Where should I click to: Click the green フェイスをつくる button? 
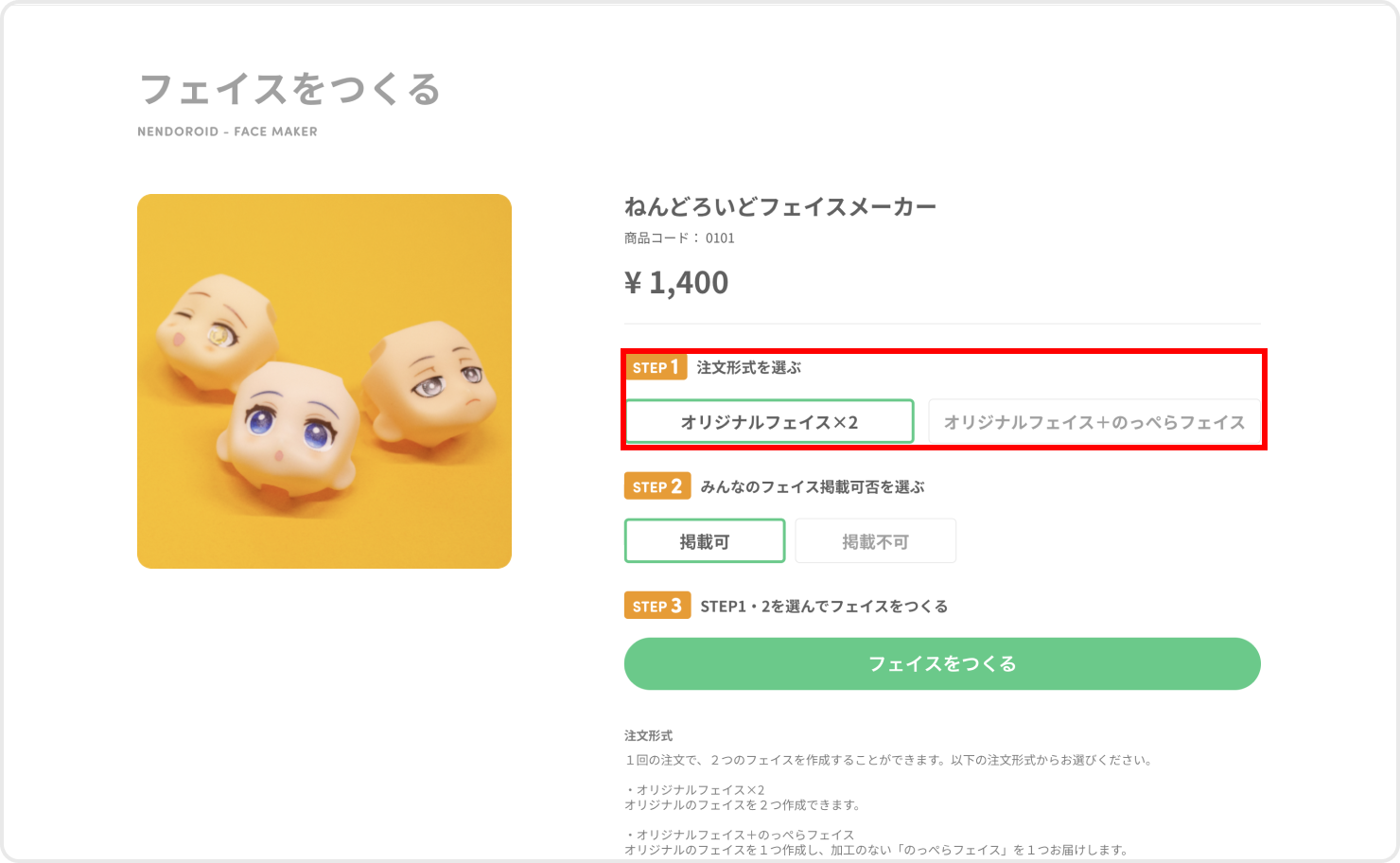(942, 663)
